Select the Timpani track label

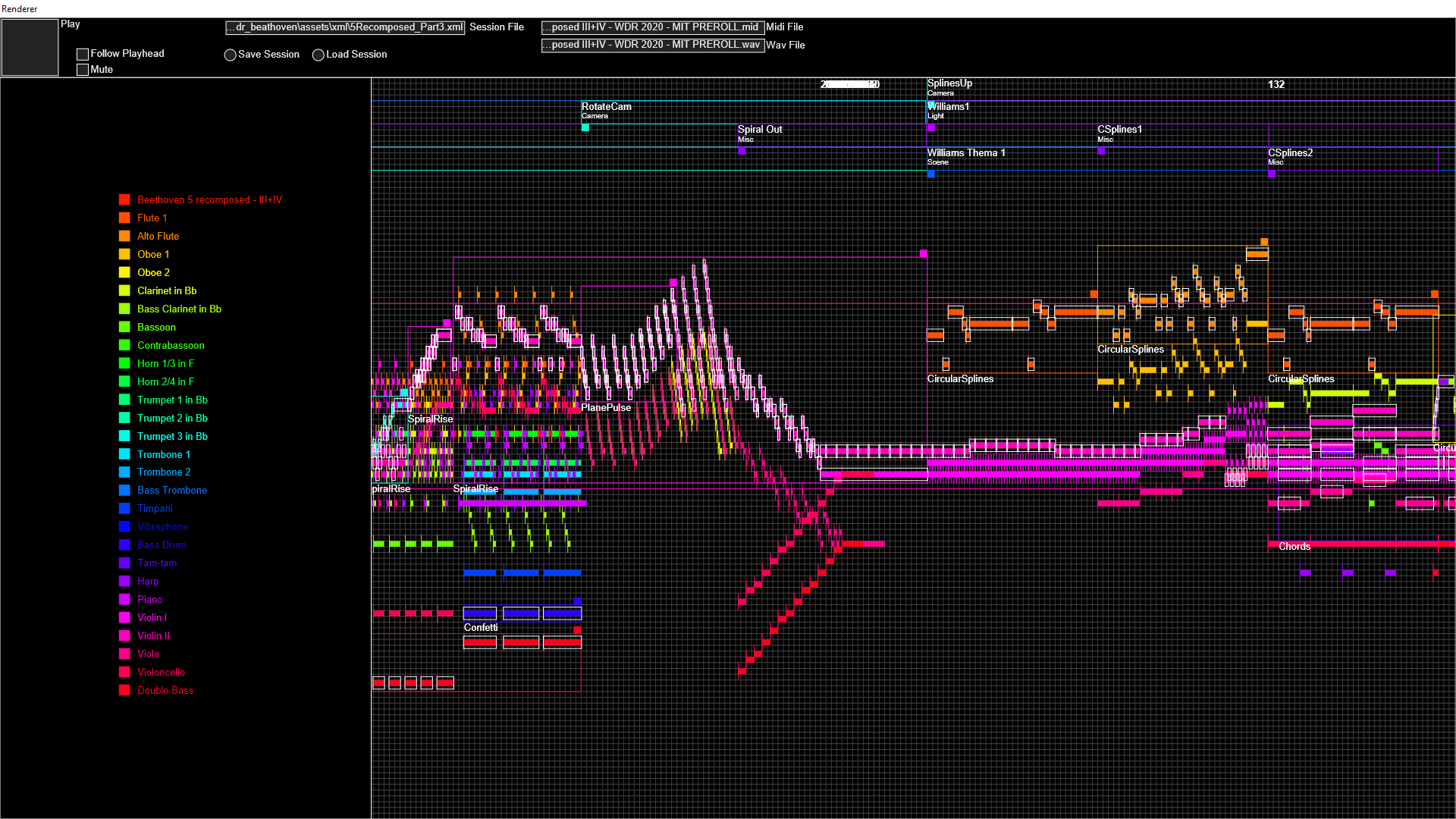pyautogui.click(x=155, y=508)
